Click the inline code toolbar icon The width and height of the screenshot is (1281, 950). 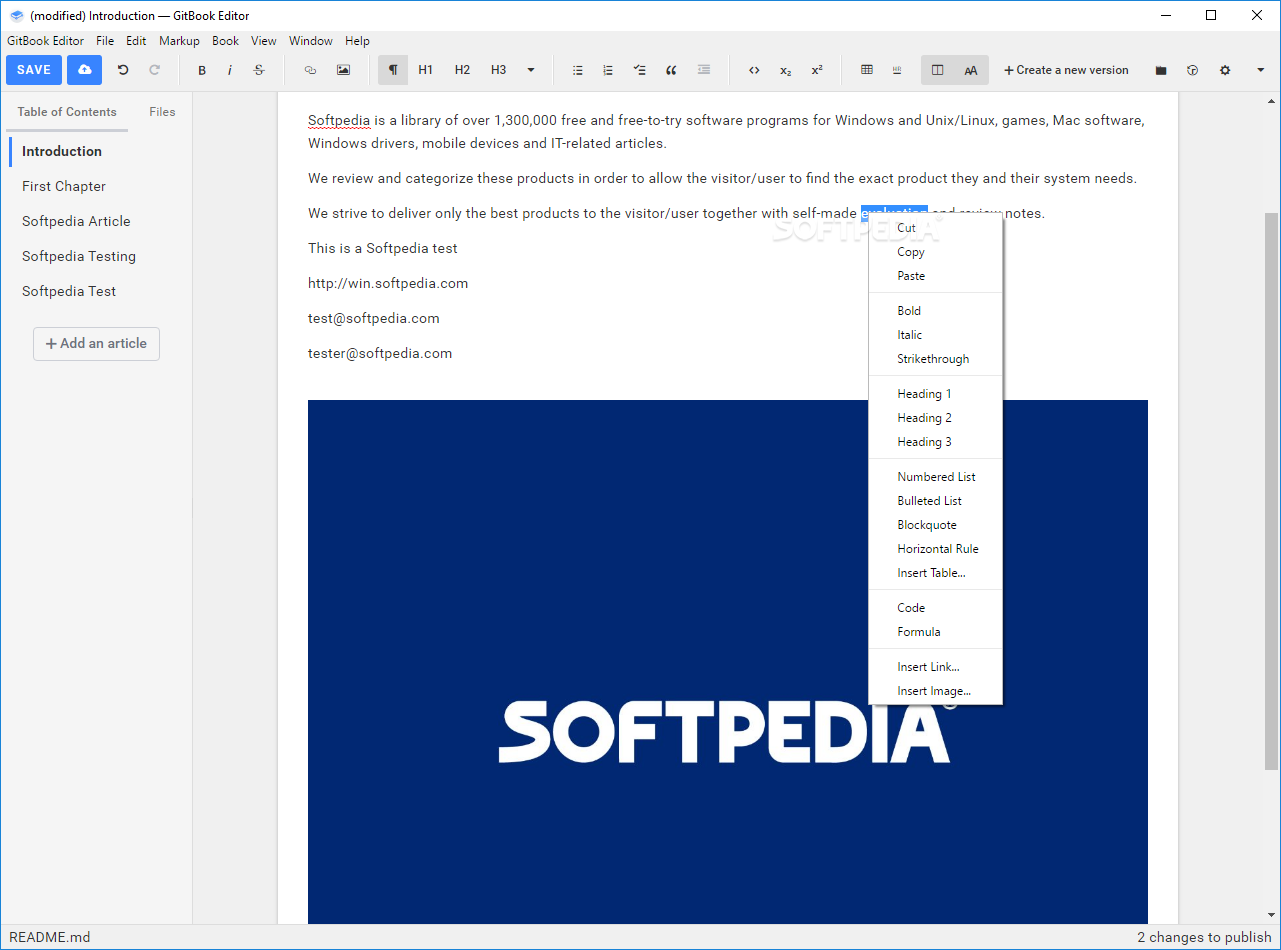coord(754,70)
